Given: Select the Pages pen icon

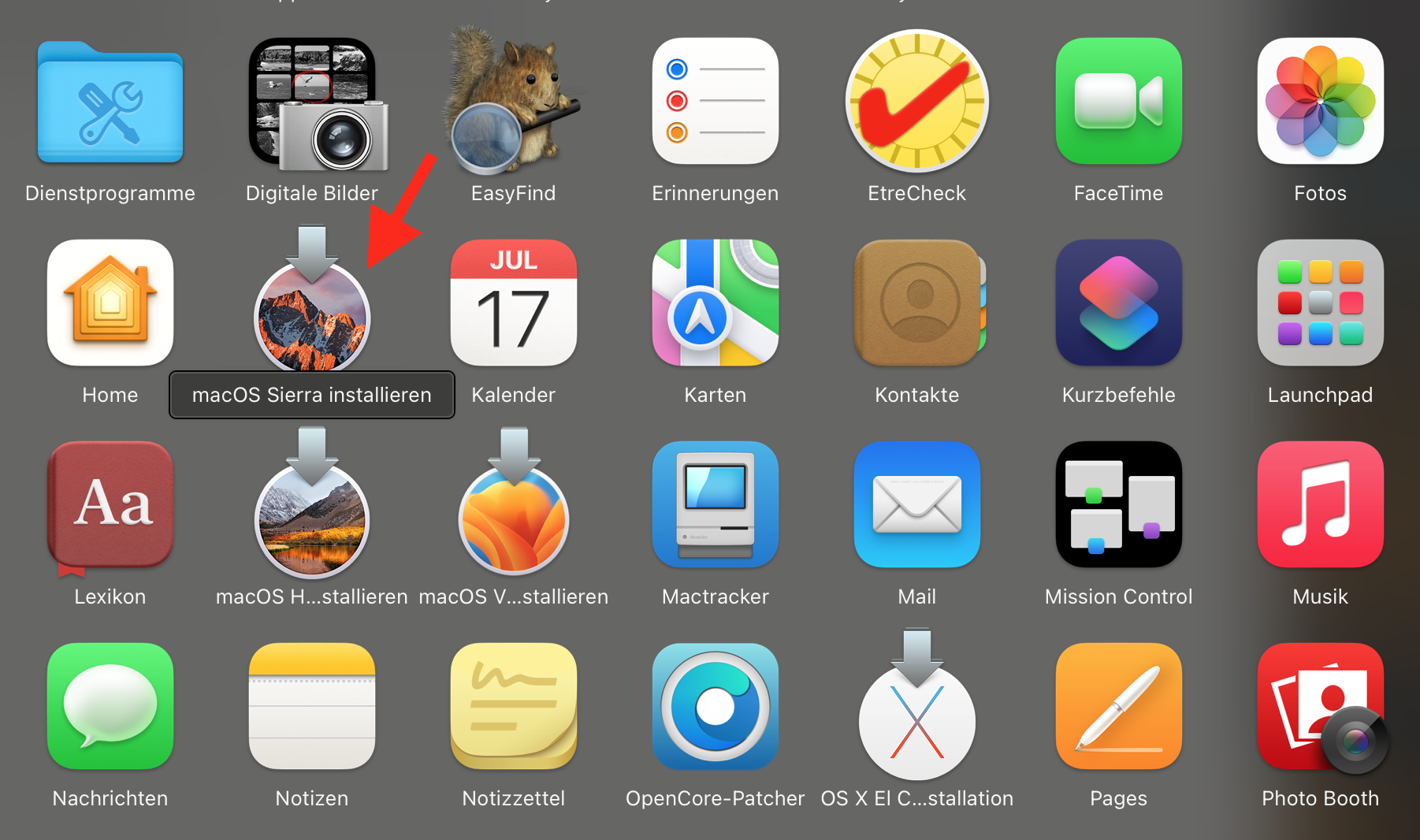Looking at the screenshot, I should tap(1119, 706).
